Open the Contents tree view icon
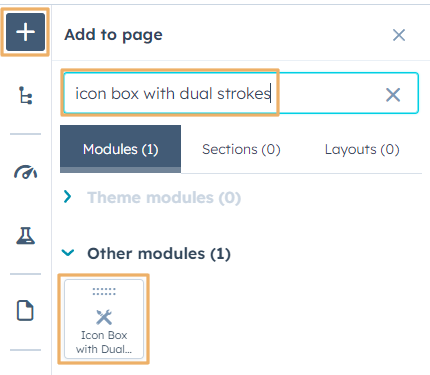This screenshot has width=430, height=375. (25, 95)
